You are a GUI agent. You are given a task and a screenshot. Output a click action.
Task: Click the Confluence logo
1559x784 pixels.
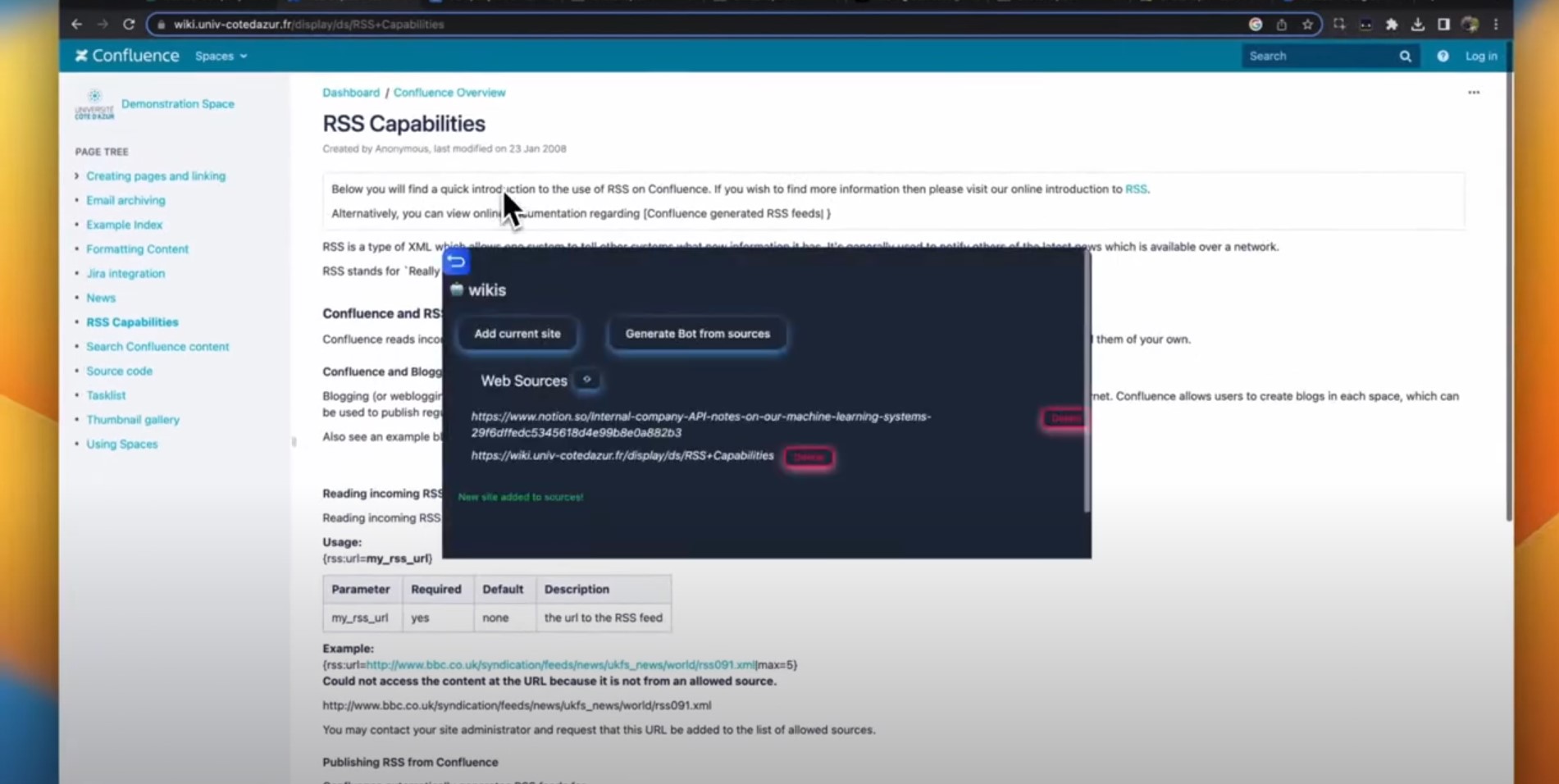(x=127, y=56)
